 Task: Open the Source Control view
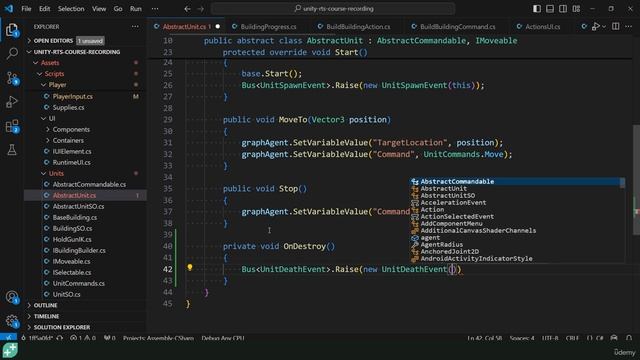coord(12,78)
